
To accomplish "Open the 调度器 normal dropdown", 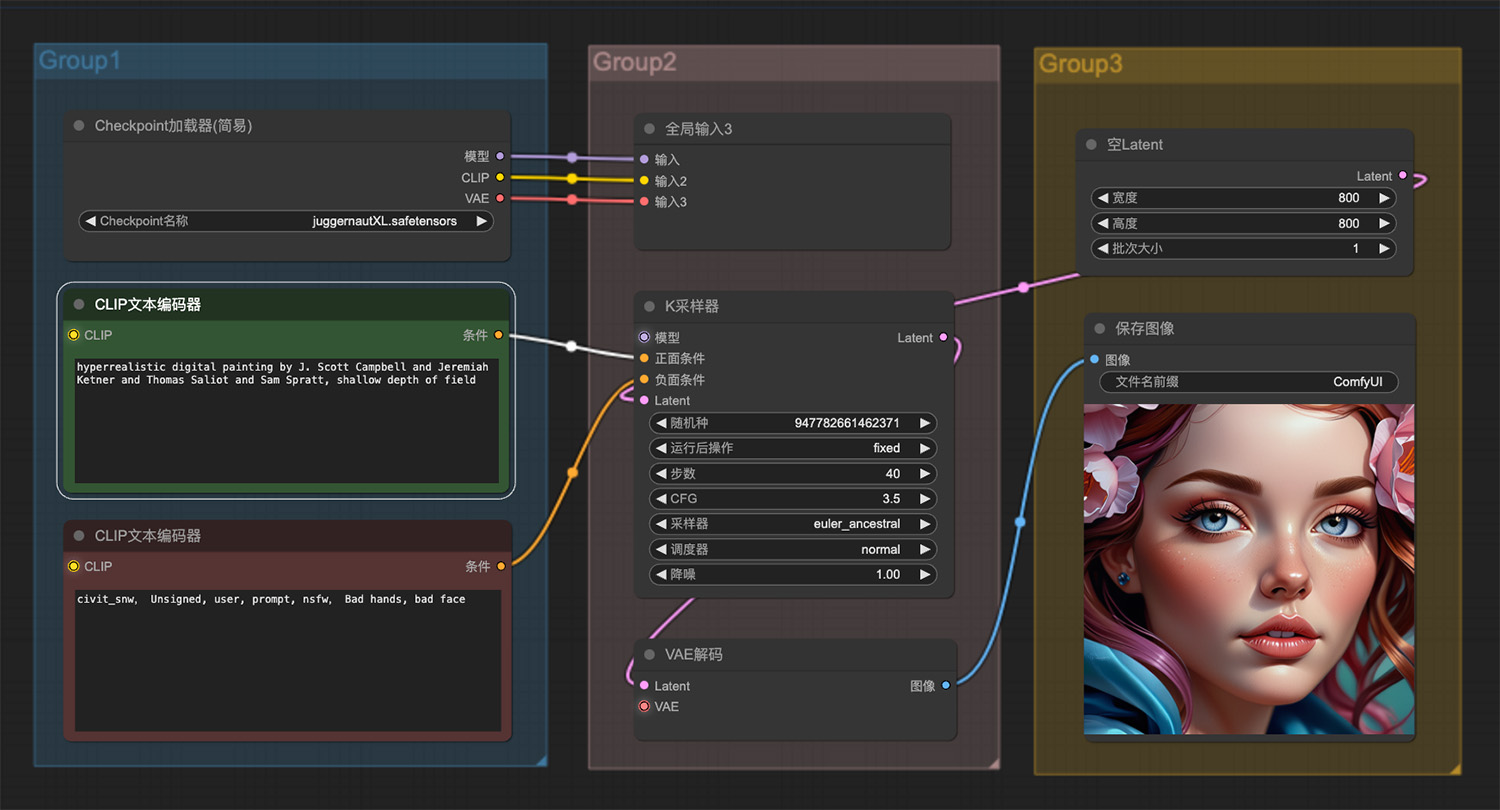I will [794, 549].
